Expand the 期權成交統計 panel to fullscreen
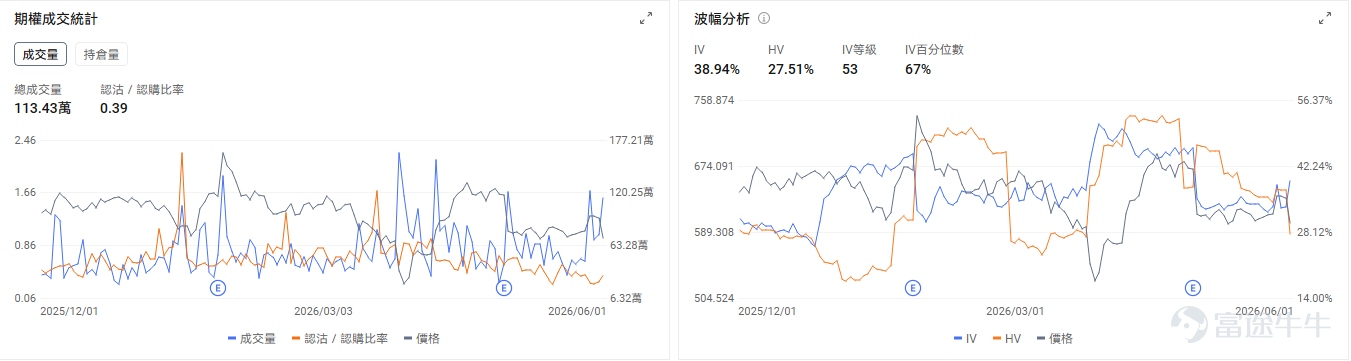 646,18
